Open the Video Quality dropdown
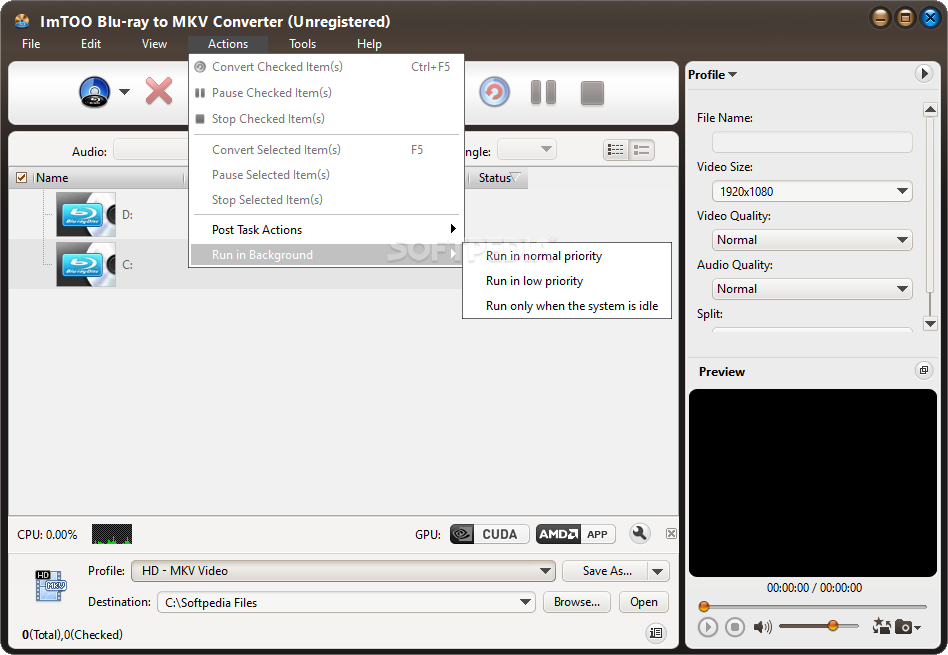Screen dimensions: 948x655 [812, 240]
